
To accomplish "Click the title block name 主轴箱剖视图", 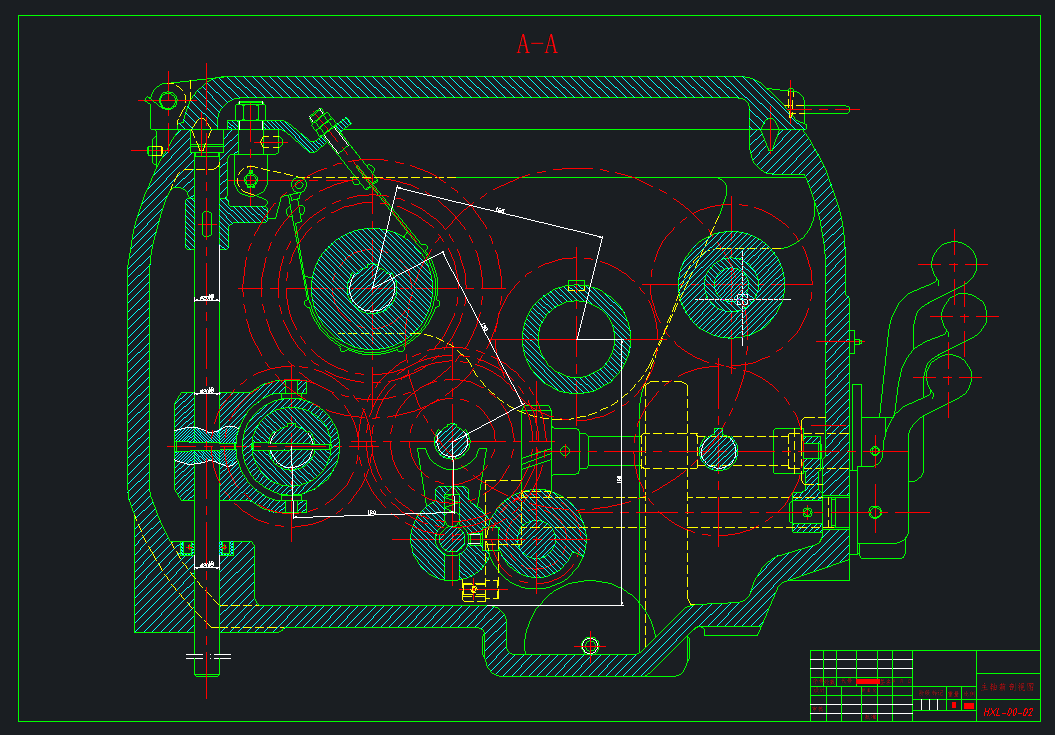I will pos(1007,687).
